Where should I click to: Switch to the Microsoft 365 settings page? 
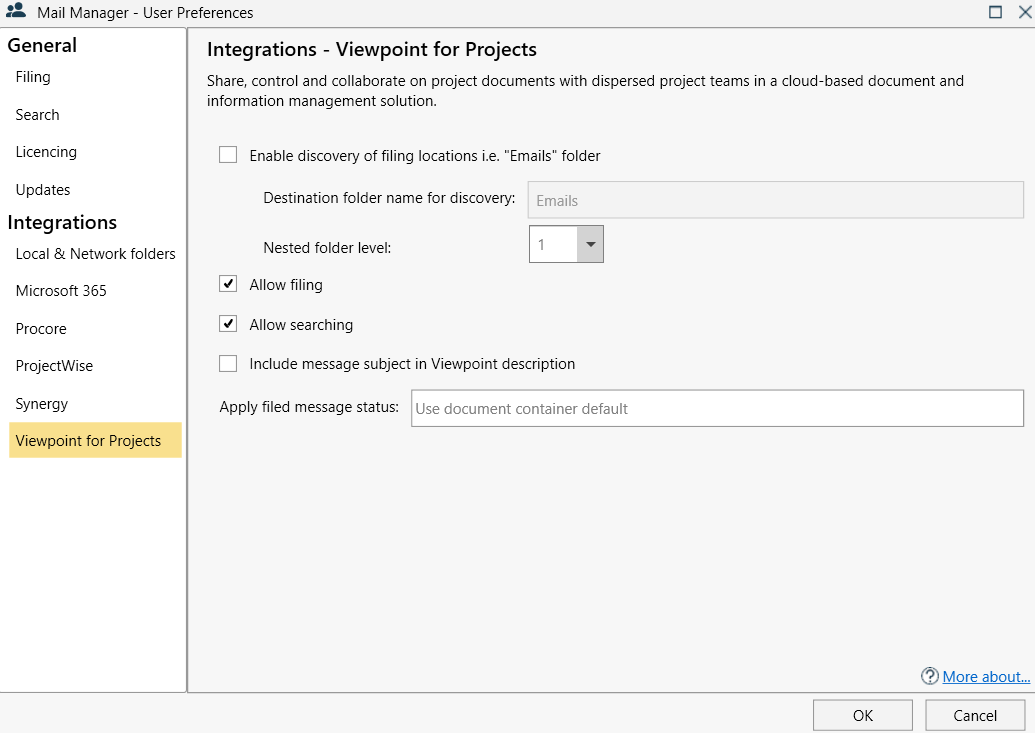(x=60, y=290)
